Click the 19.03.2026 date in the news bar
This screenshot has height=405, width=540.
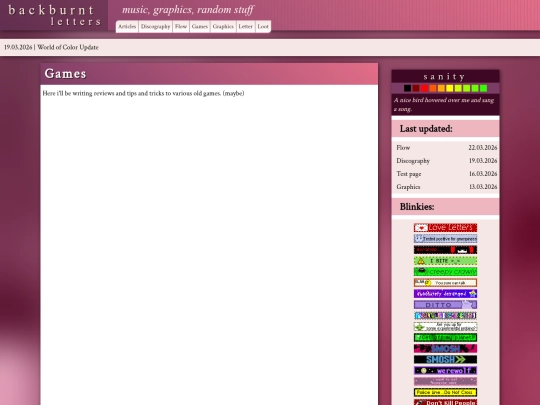click(18, 47)
